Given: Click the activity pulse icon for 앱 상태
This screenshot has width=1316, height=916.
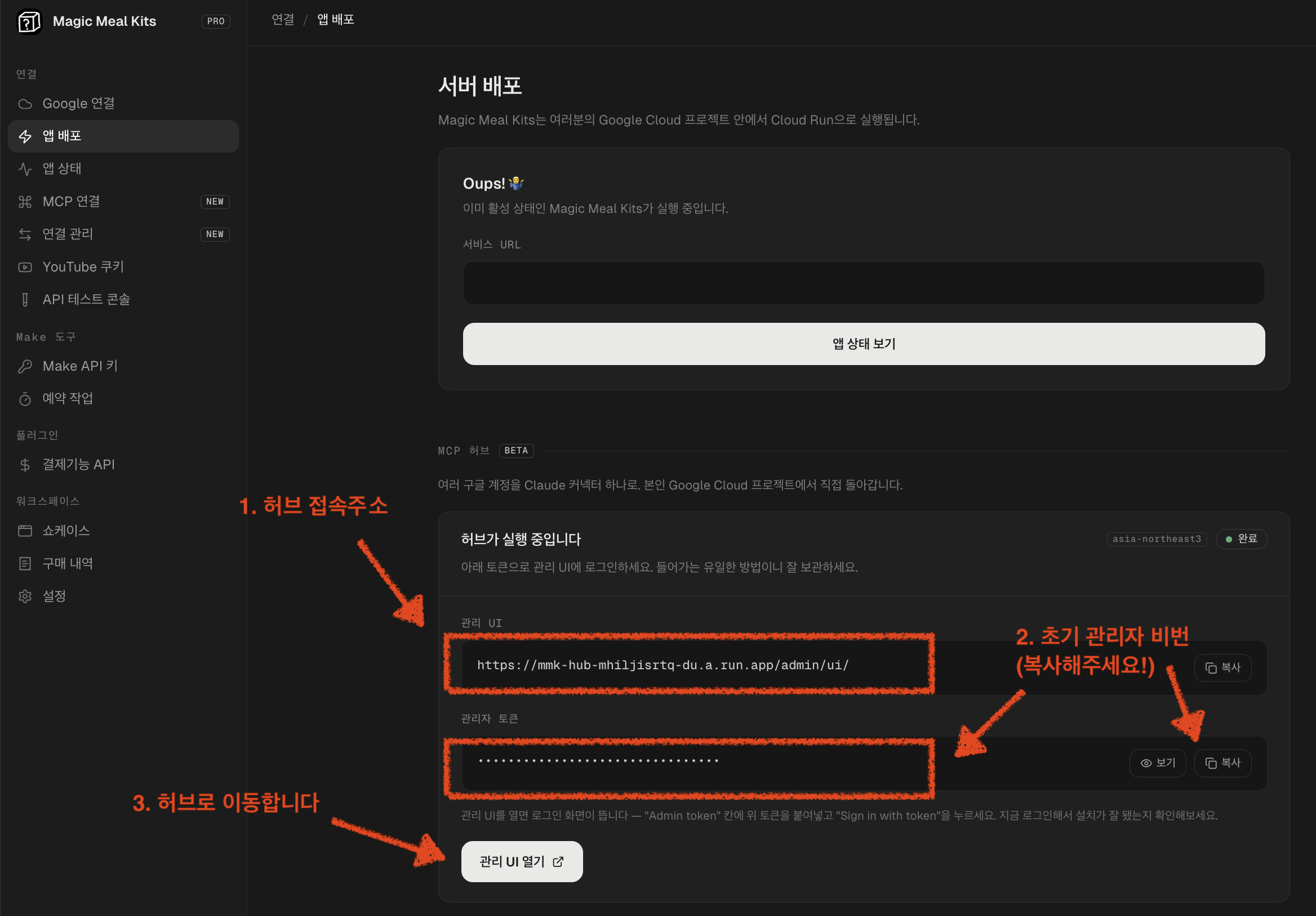Looking at the screenshot, I should point(25,169).
